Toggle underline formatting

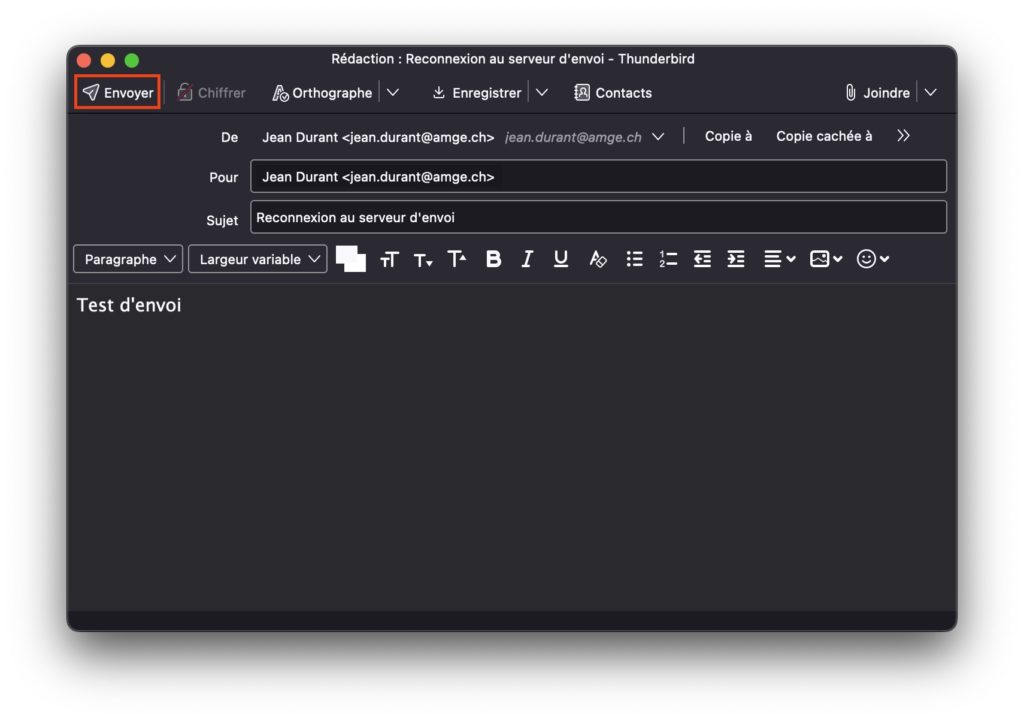[561, 259]
